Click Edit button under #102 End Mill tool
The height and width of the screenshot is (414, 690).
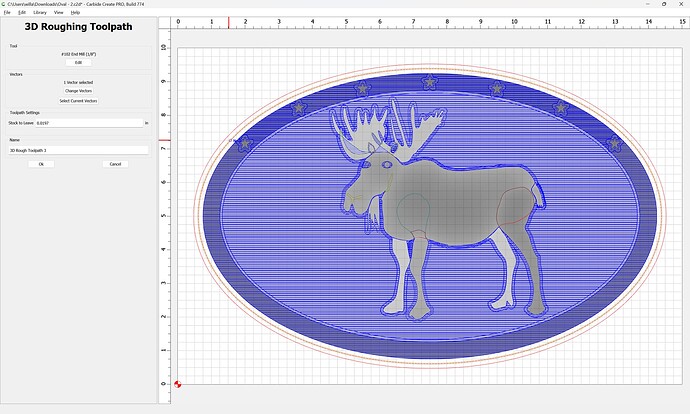coord(78,62)
